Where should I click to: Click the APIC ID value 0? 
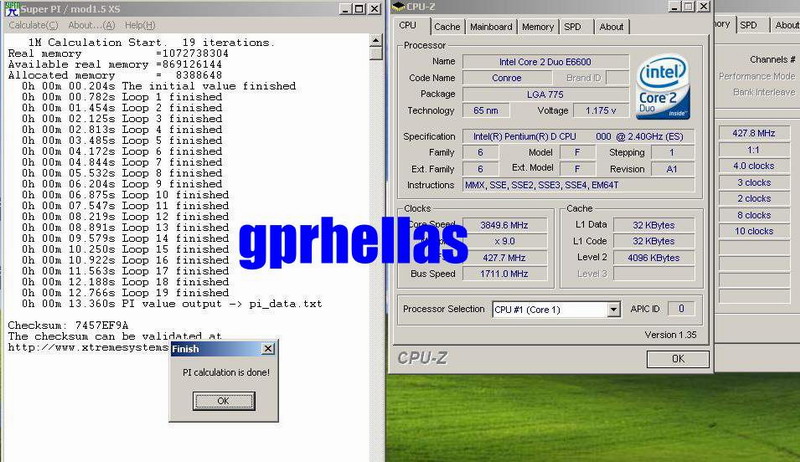(x=681, y=309)
